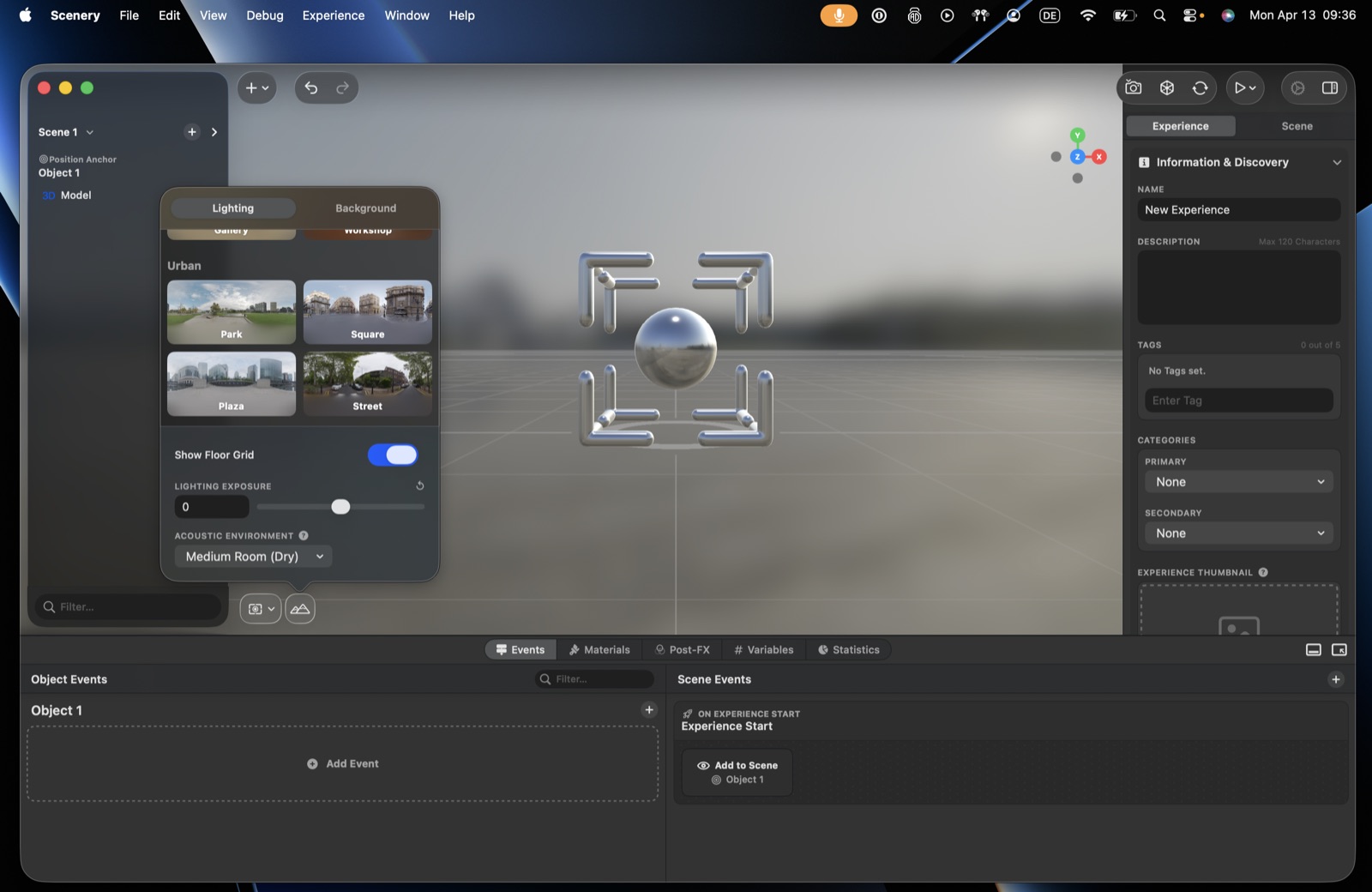Click Add Event for Object 1
The height and width of the screenshot is (892, 1372).
click(x=343, y=763)
